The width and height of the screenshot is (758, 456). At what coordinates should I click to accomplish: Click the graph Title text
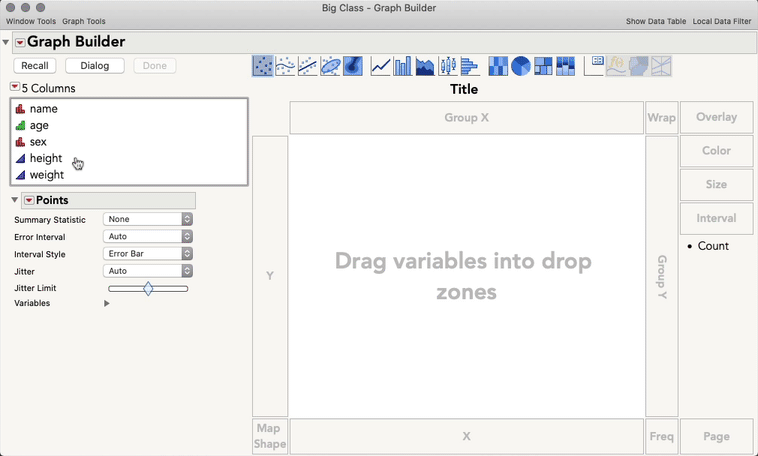pos(464,89)
